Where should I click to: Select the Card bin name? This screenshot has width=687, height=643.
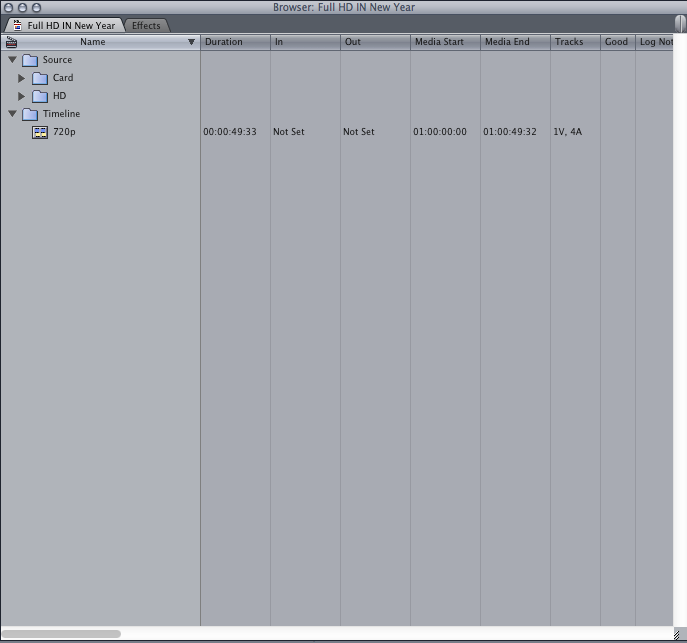coord(63,78)
